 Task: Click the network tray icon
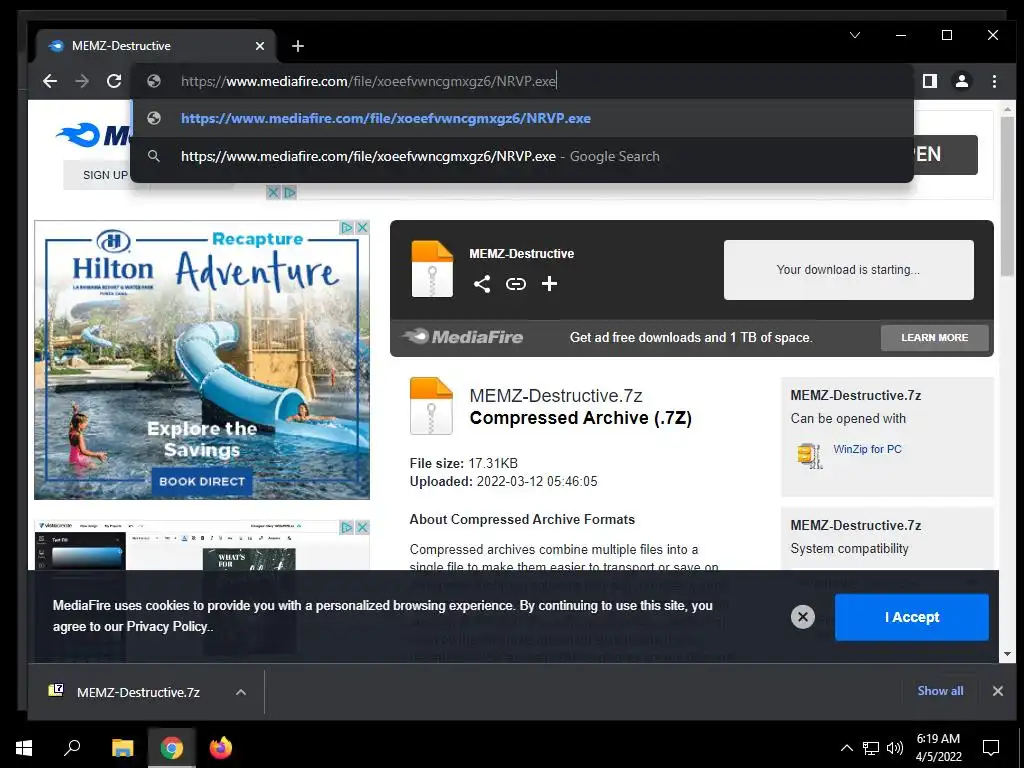tap(871, 748)
